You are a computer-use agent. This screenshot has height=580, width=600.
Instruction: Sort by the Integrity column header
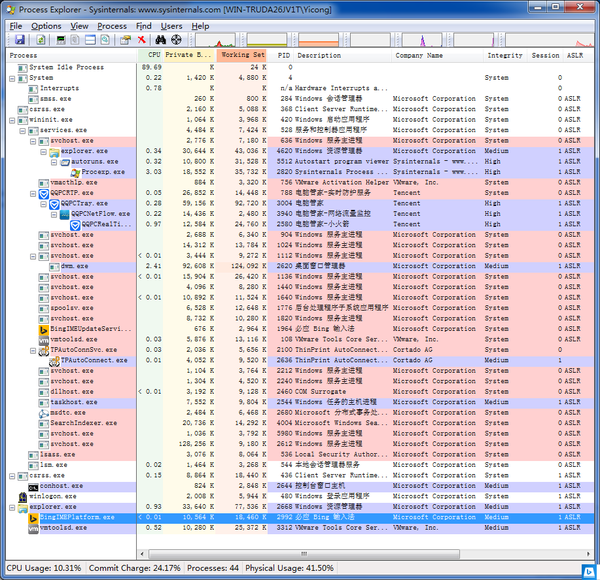click(x=505, y=55)
